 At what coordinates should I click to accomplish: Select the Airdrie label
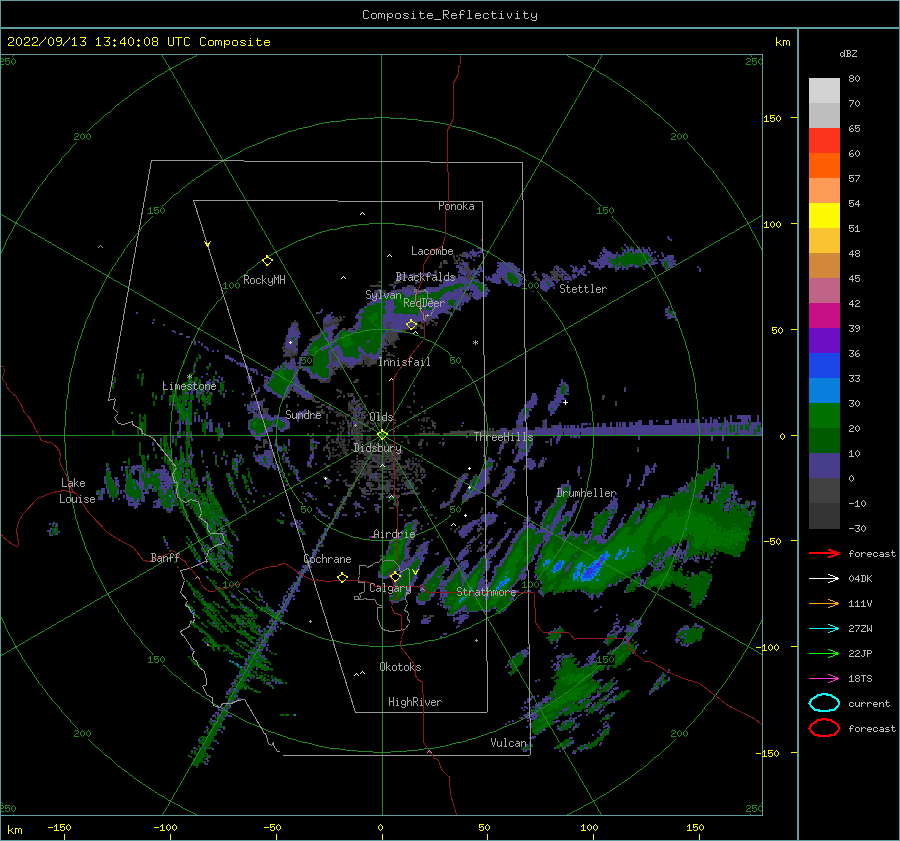[394, 534]
